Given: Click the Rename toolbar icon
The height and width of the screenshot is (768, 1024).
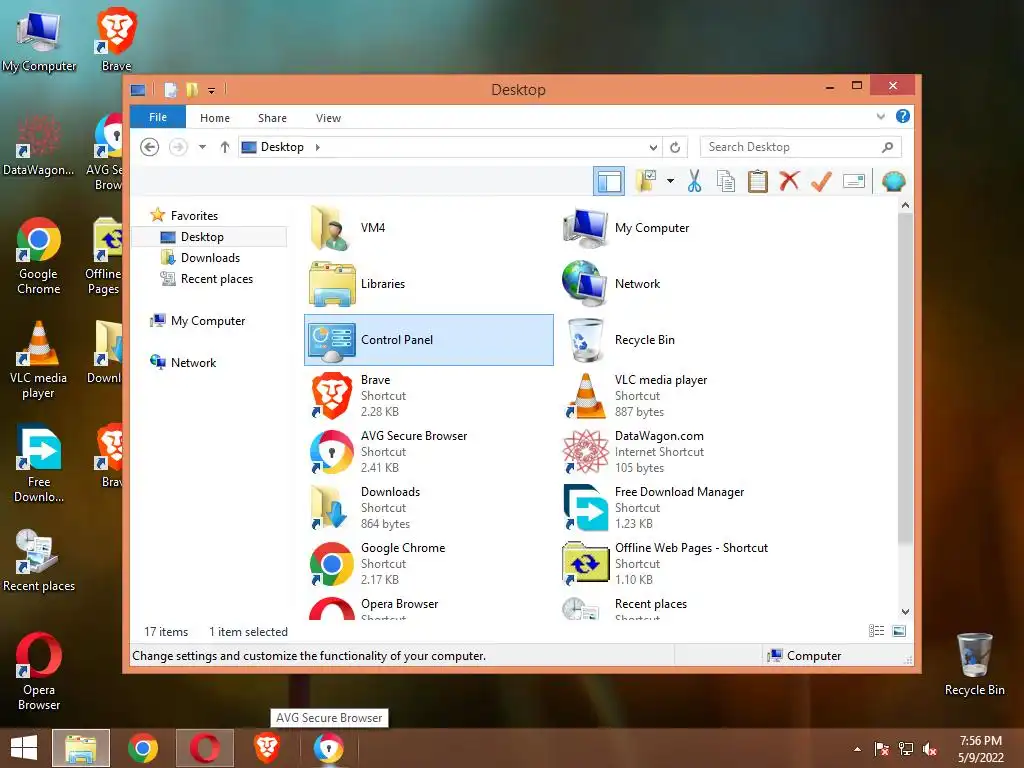Looking at the screenshot, I should coord(854,181).
